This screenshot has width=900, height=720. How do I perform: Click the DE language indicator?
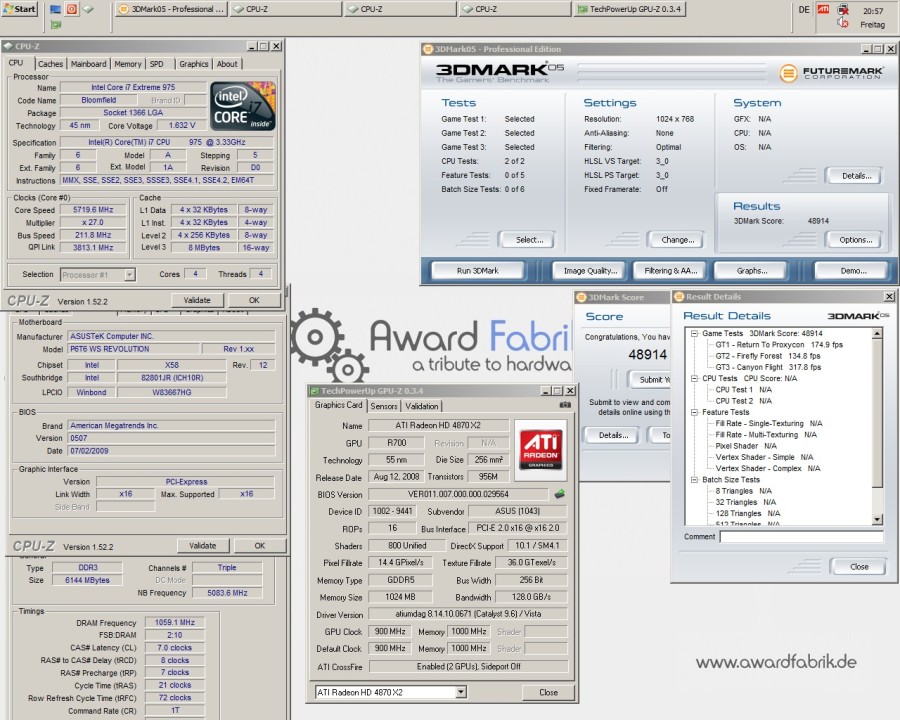pos(804,10)
